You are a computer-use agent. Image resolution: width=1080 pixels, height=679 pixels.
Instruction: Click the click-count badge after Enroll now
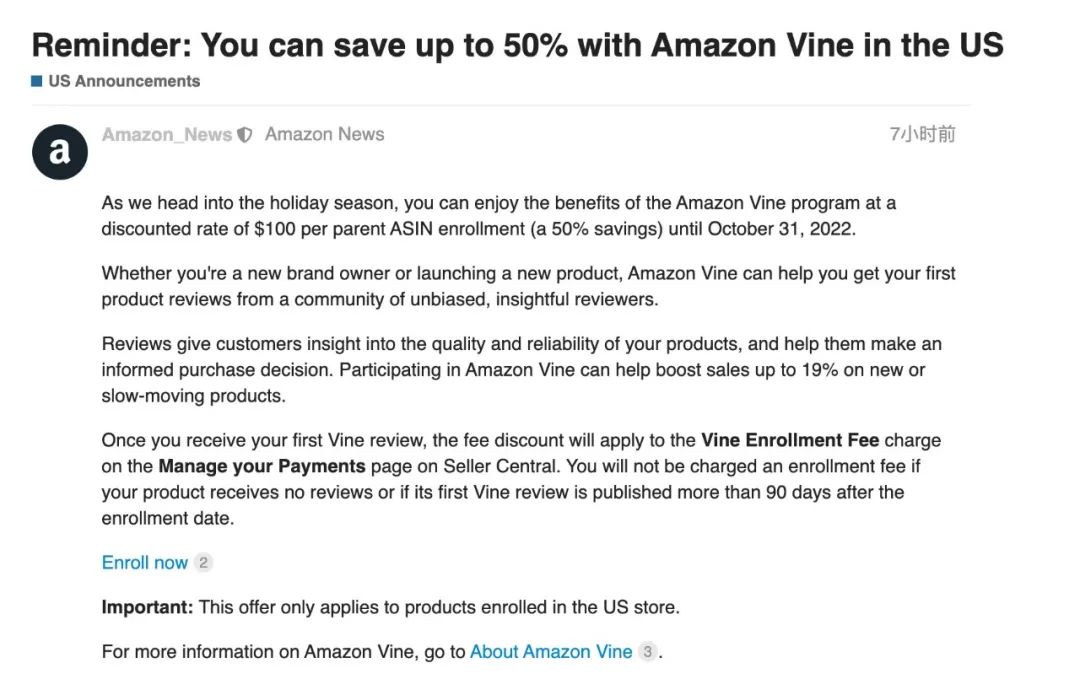coord(203,563)
